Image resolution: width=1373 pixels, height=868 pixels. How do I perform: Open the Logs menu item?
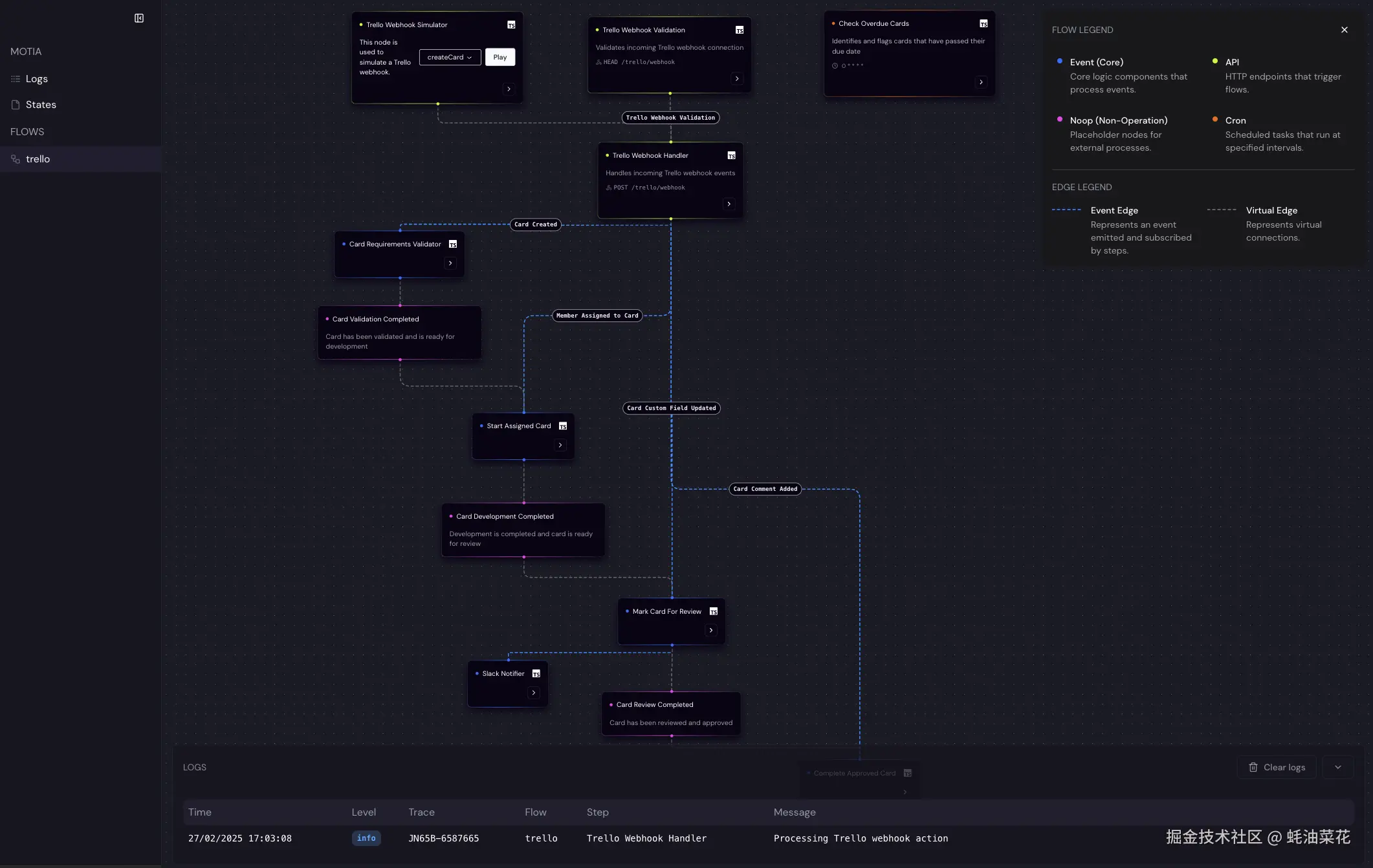point(36,79)
